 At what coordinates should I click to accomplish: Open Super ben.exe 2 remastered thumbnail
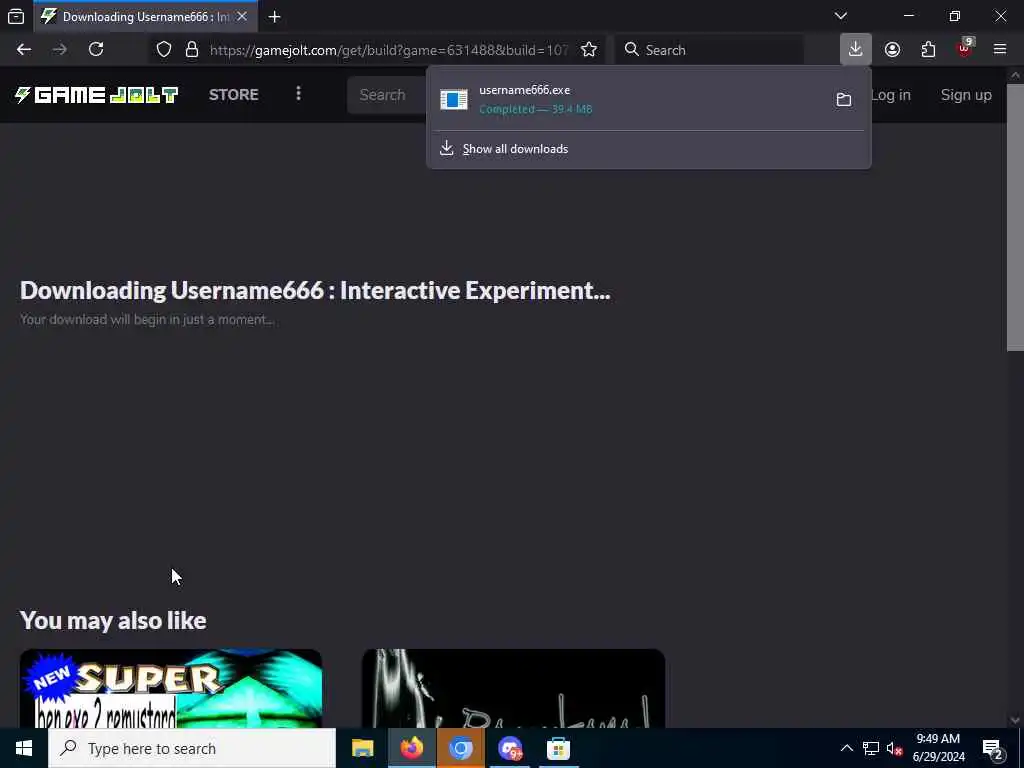click(171, 688)
